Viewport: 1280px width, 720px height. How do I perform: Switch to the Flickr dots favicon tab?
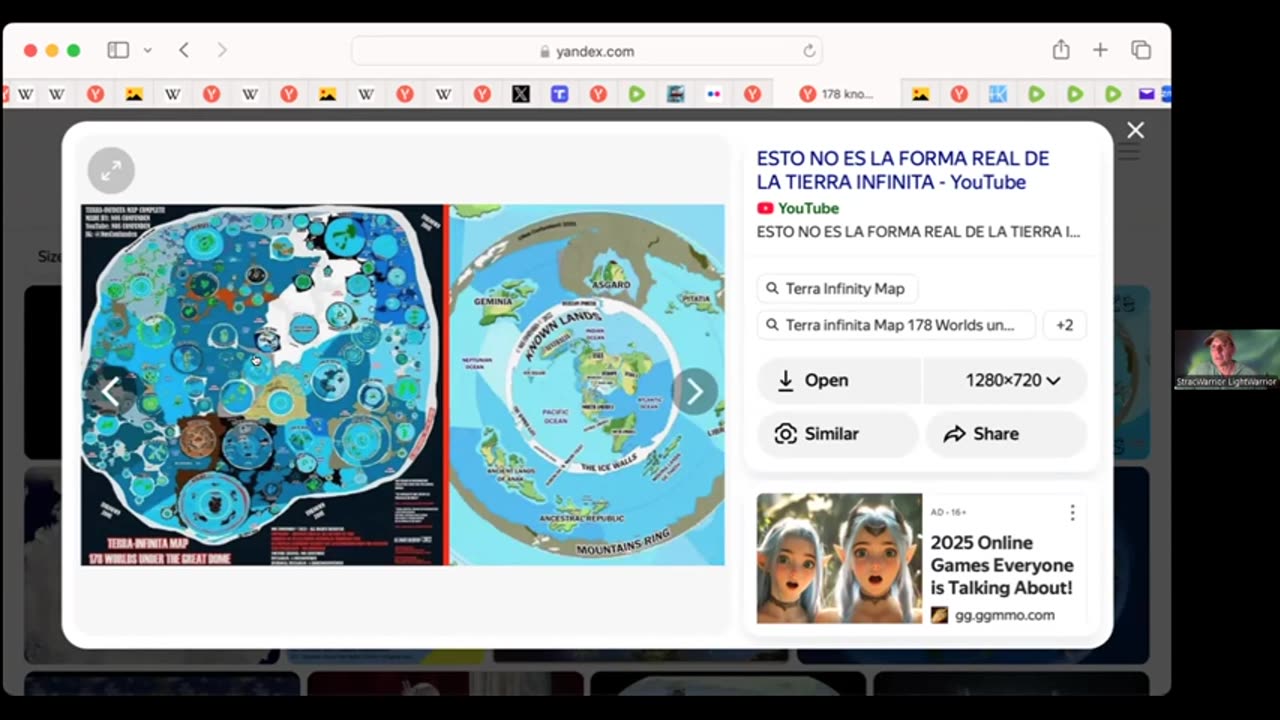[x=713, y=94]
